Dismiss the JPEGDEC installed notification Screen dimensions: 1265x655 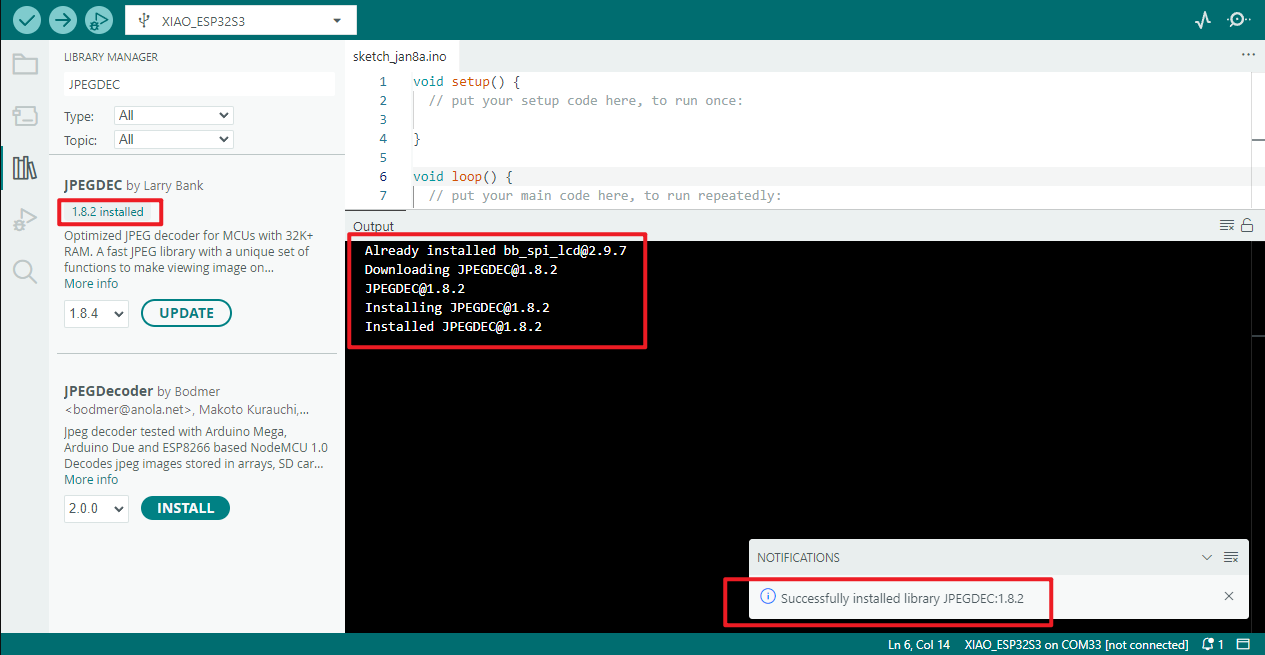(1229, 597)
